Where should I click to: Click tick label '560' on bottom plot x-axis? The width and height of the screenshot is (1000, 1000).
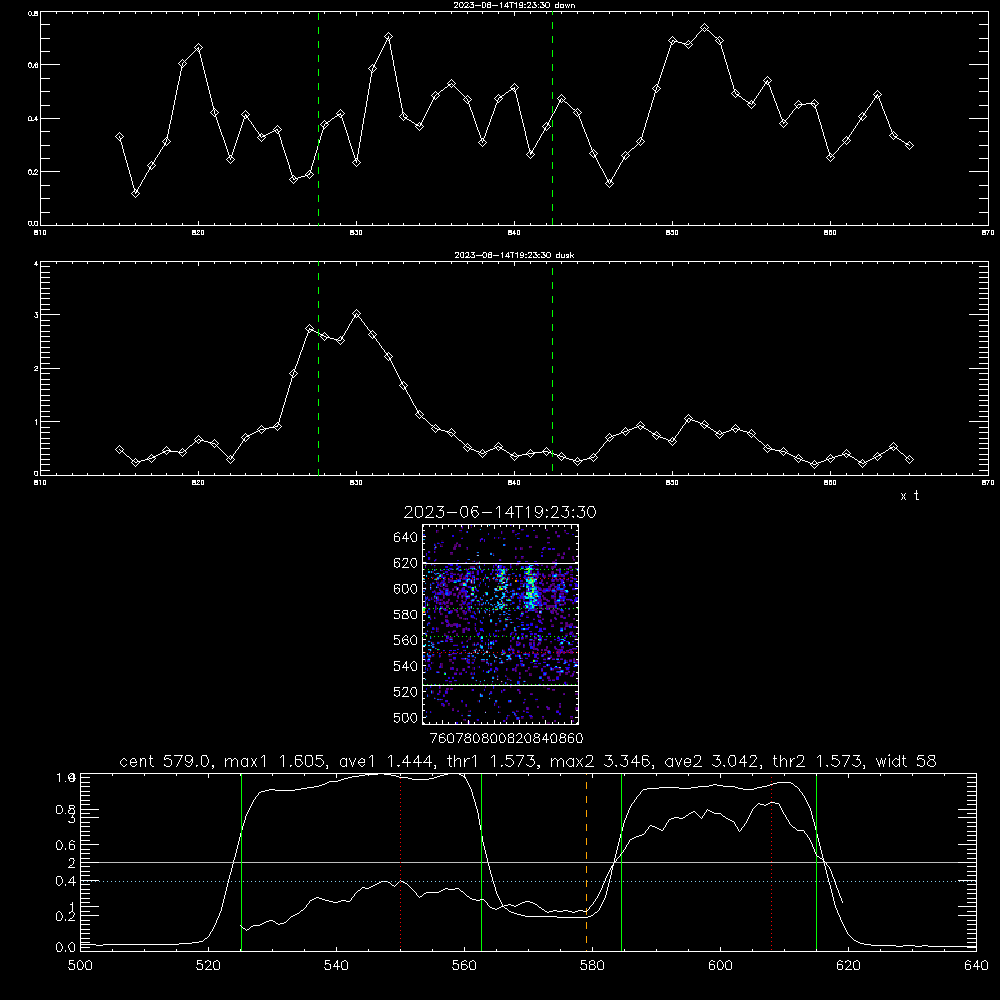click(464, 966)
